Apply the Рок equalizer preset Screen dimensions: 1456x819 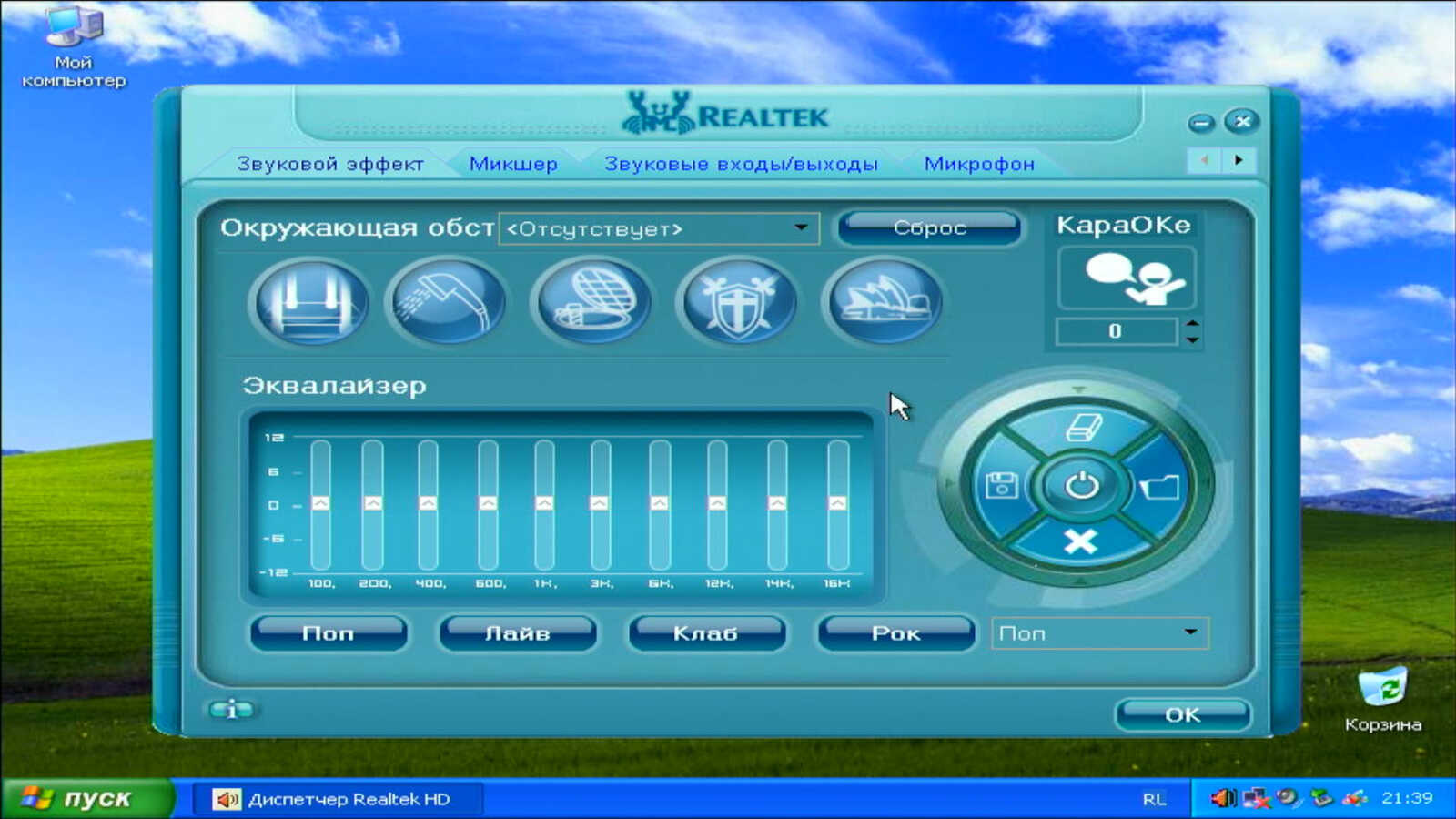pos(895,633)
